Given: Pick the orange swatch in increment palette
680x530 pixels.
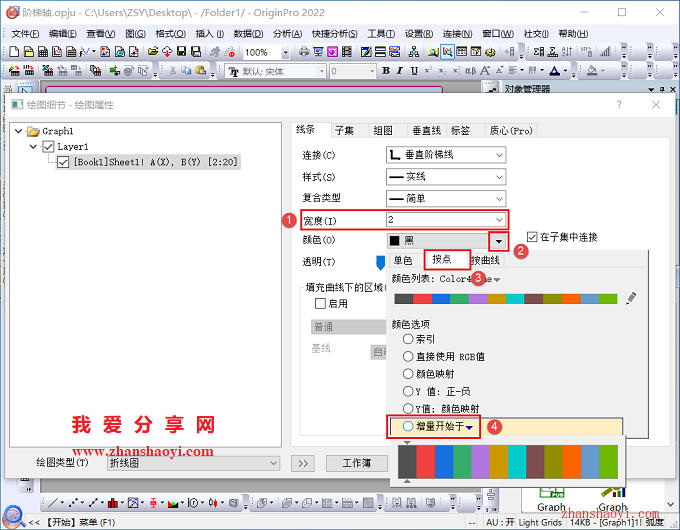Looking at the screenshot, I should pyautogui.click(x=572, y=461).
